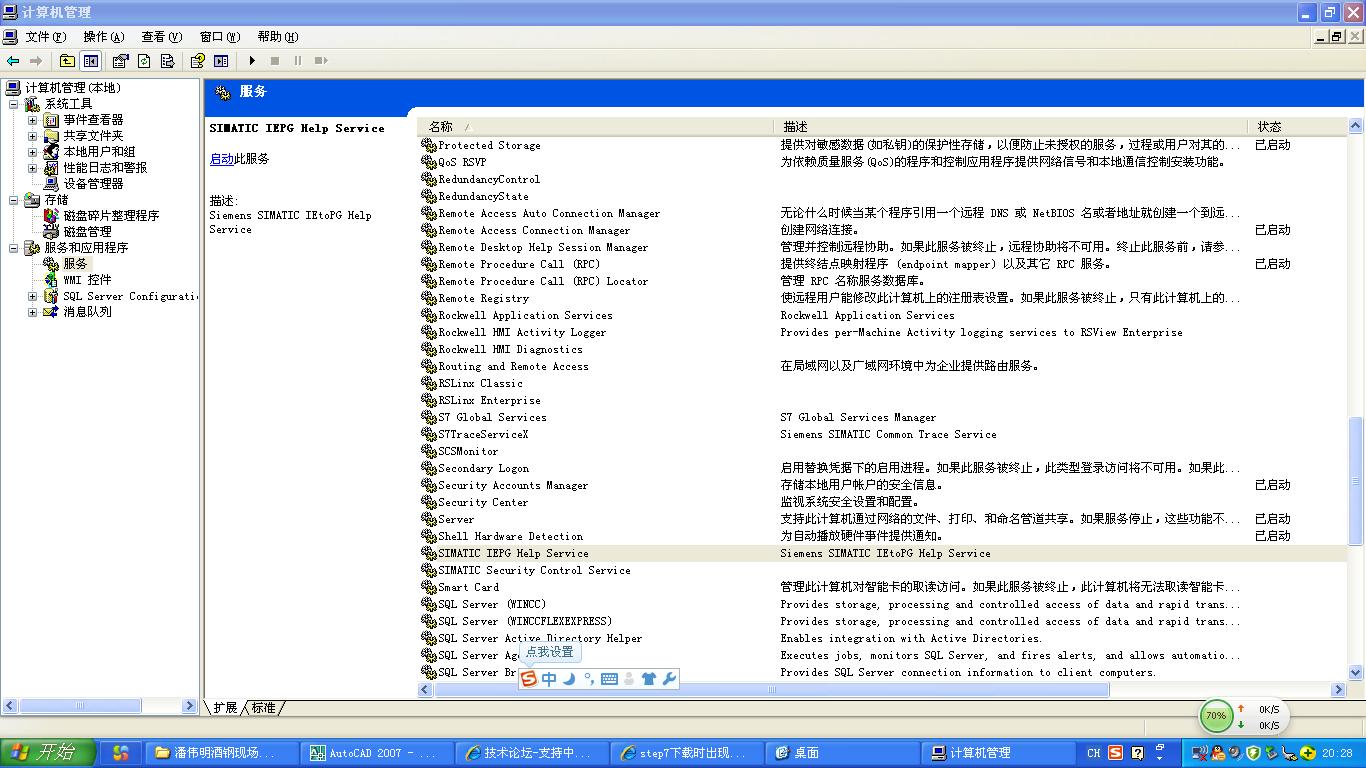Select 本地用户和组 in the tree

tap(99, 152)
